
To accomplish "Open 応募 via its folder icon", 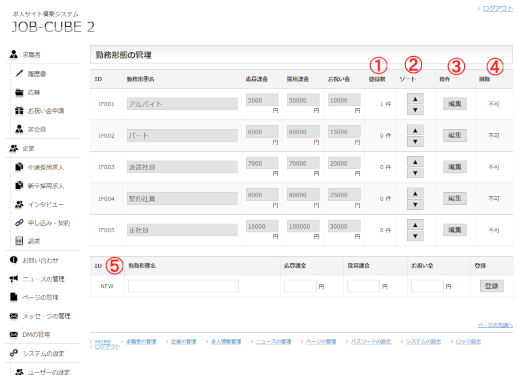I will tap(19, 92).
